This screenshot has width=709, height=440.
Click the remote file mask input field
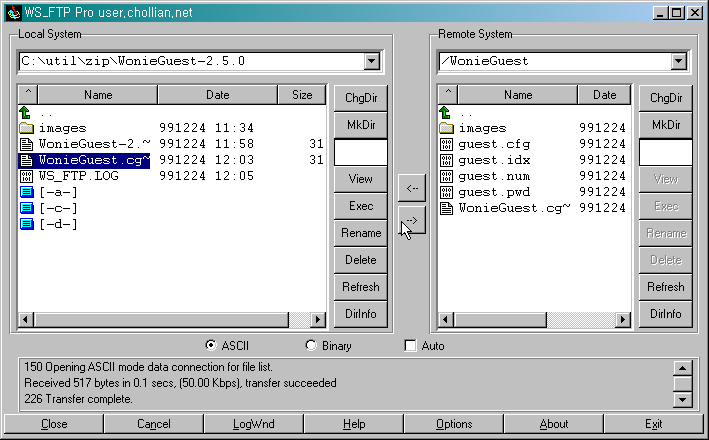click(x=666, y=152)
